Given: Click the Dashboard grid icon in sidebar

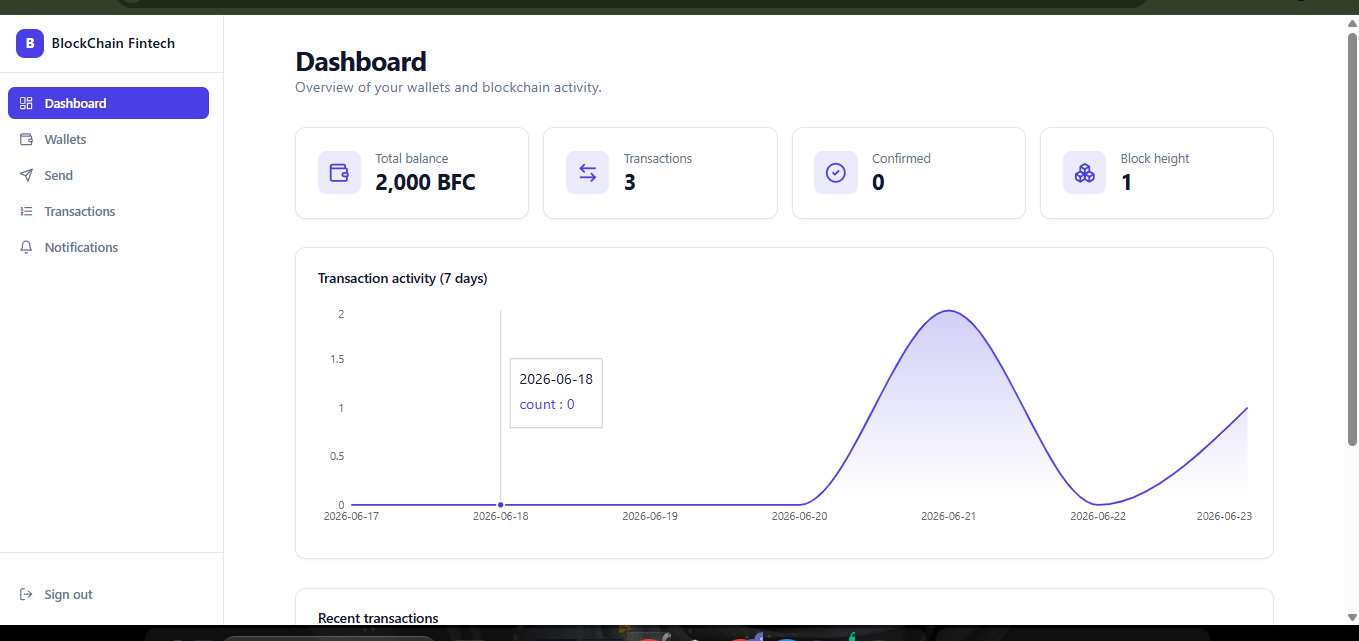Looking at the screenshot, I should [27, 103].
